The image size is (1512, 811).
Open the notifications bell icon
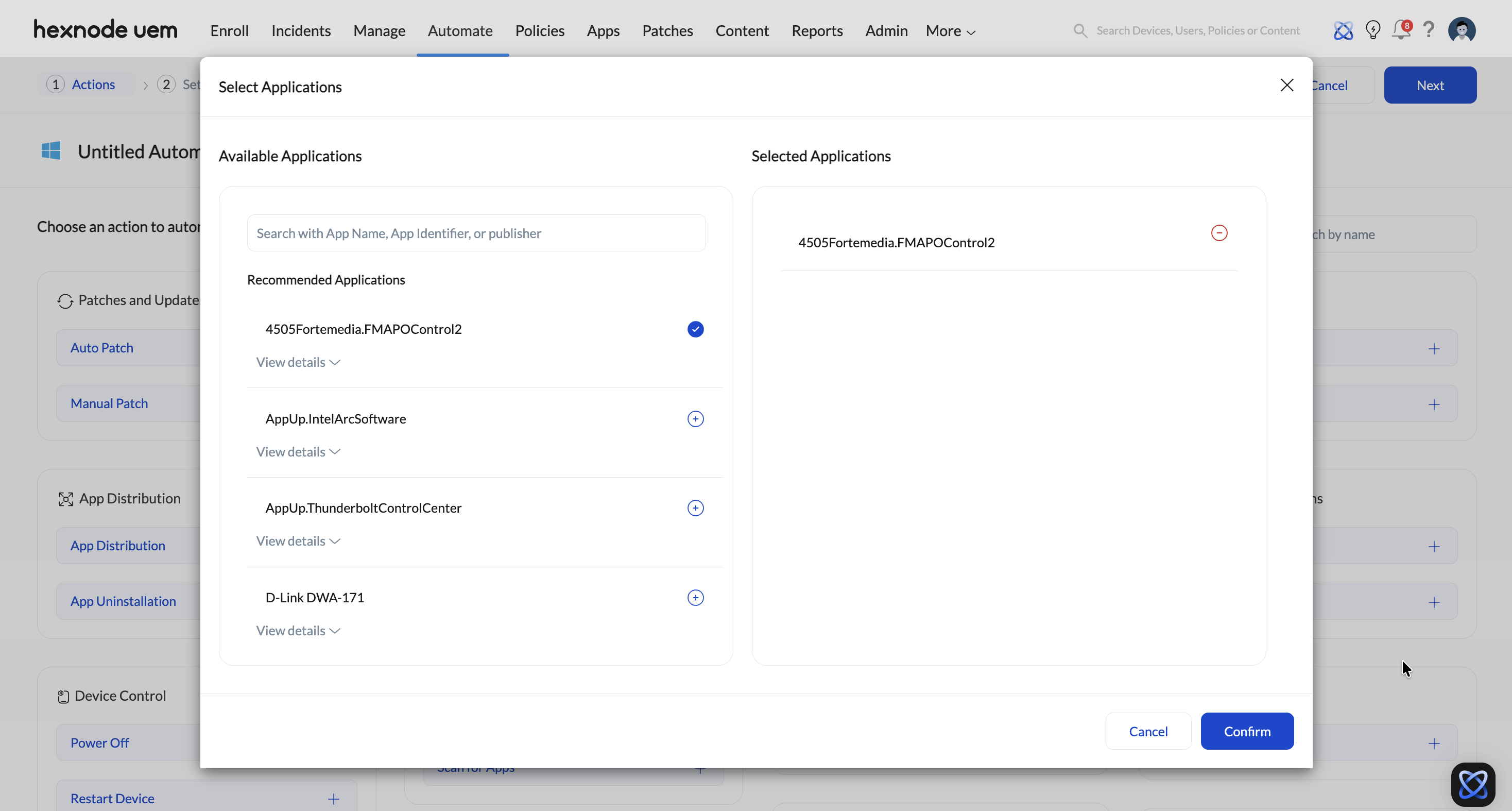(1400, 30)
